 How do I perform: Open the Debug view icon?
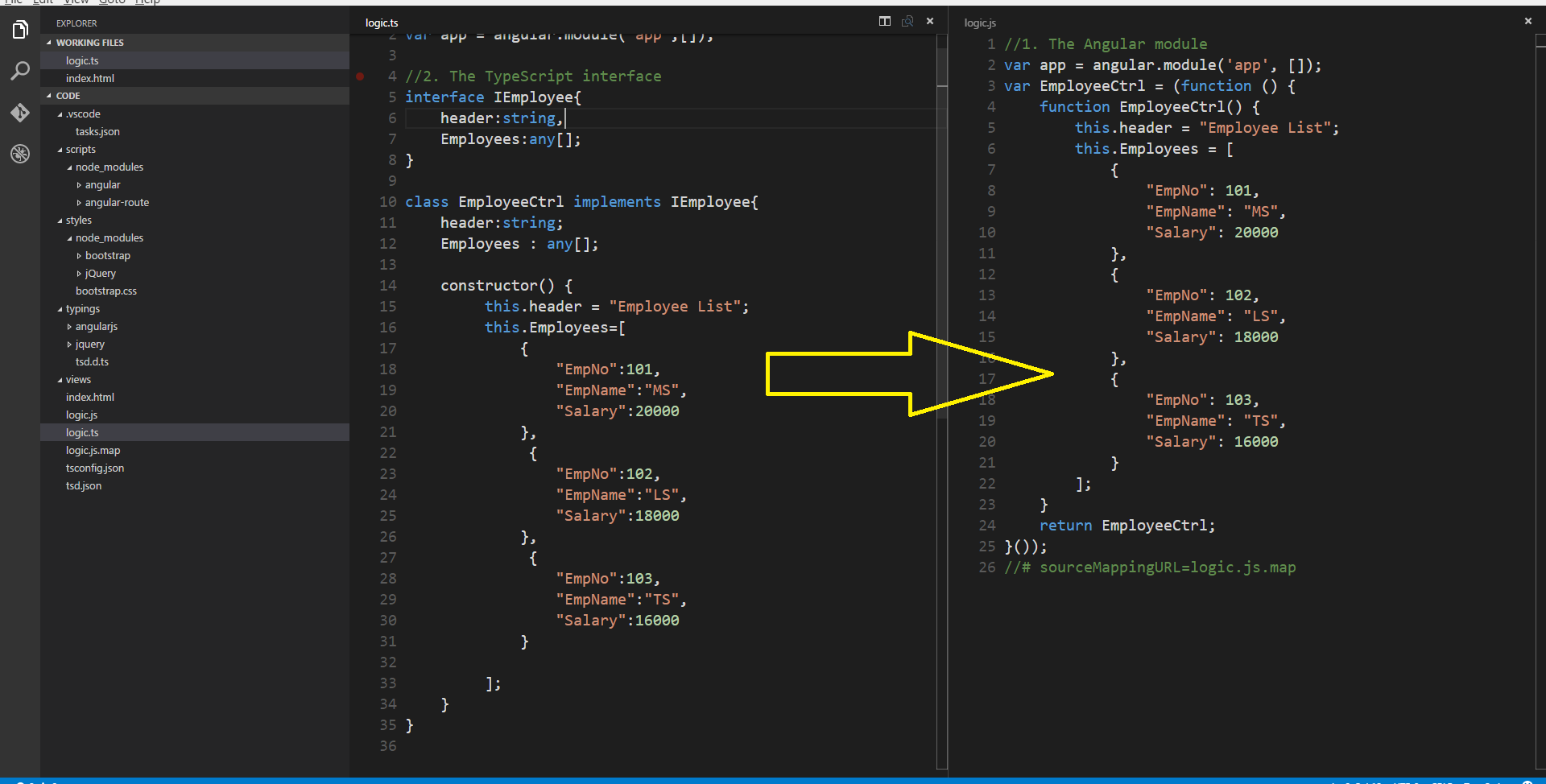coord(20,154)
